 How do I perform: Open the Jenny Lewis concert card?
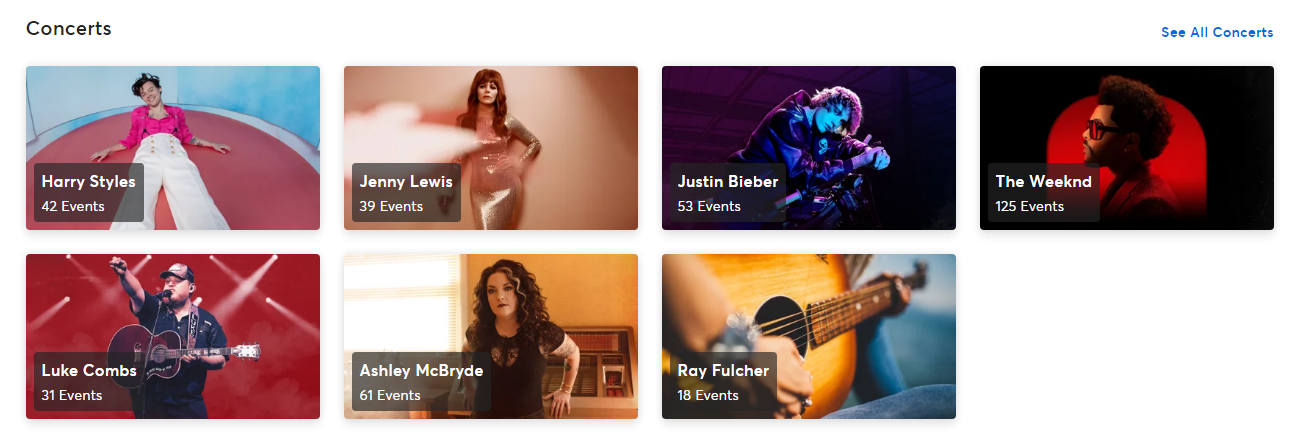tap(491, 148)
